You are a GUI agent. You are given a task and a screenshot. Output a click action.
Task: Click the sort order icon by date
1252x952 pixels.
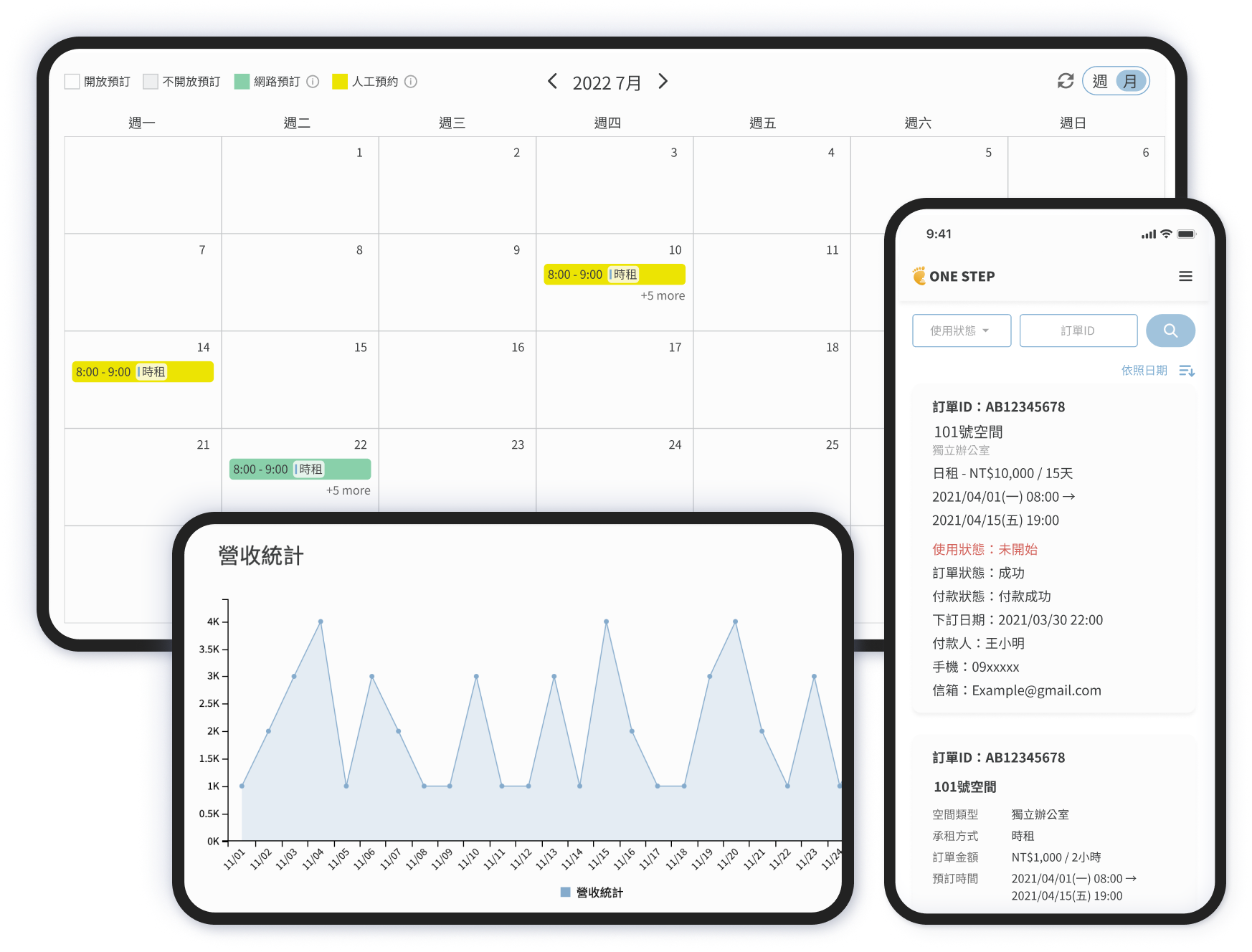(1187, 371)
